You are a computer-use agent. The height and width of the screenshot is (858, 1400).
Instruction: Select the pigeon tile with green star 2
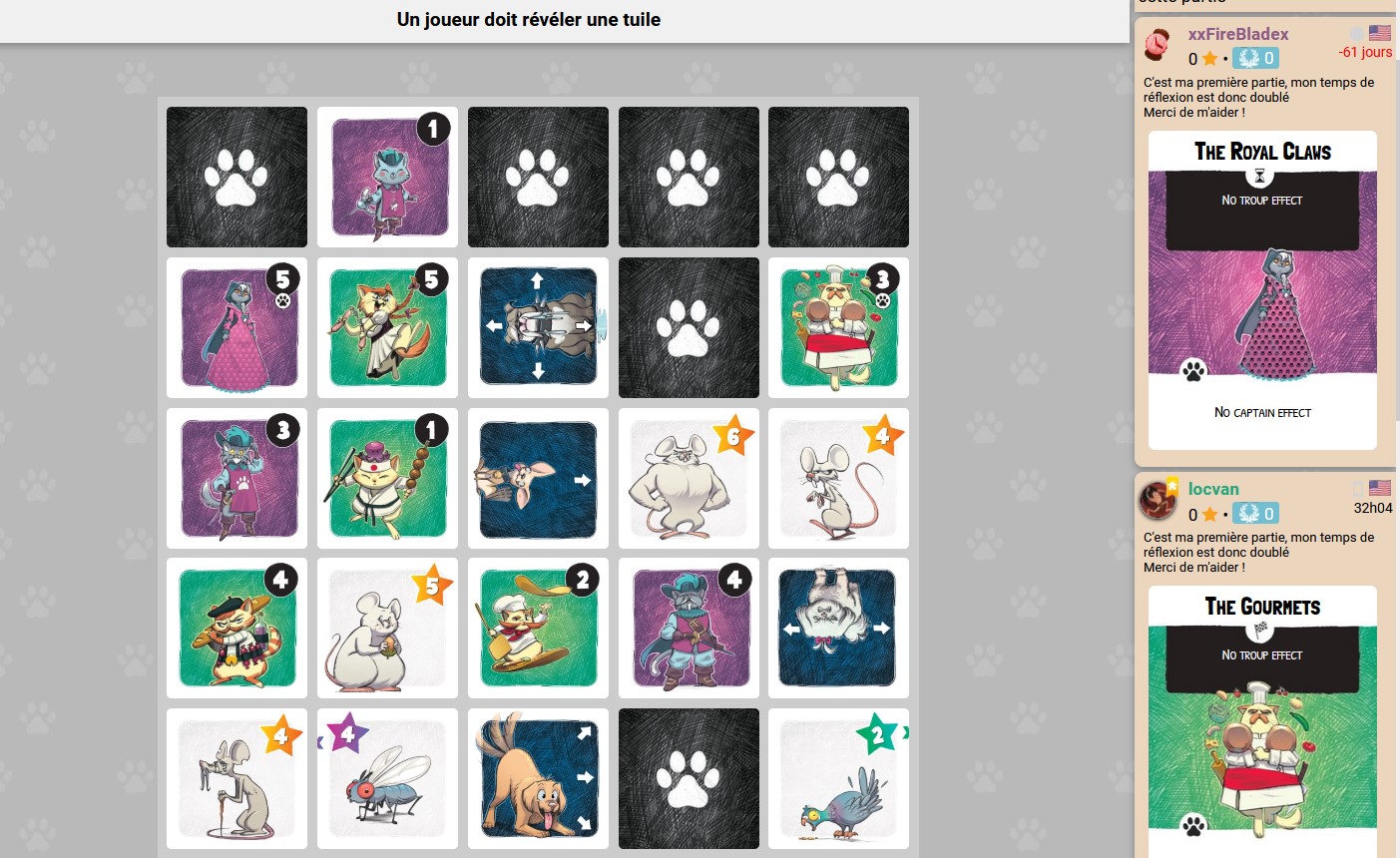pos(838,778)
